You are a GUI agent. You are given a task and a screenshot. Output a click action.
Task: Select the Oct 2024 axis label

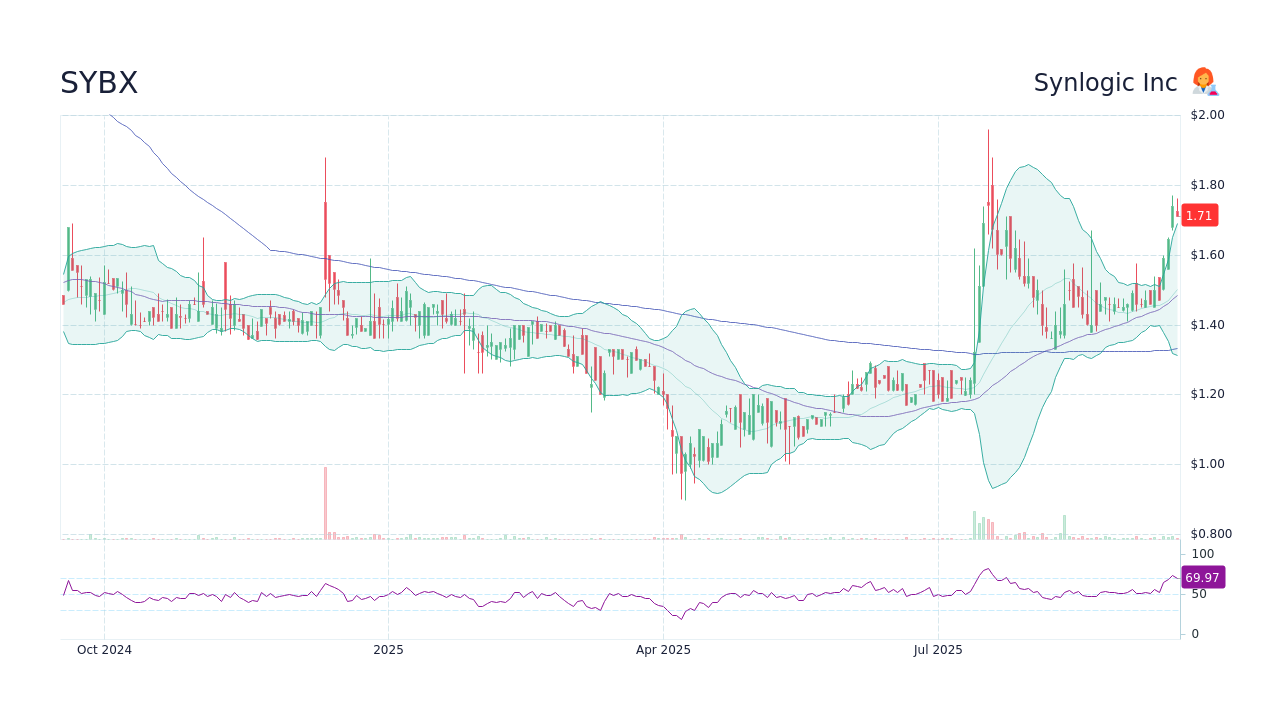(104, 649)
